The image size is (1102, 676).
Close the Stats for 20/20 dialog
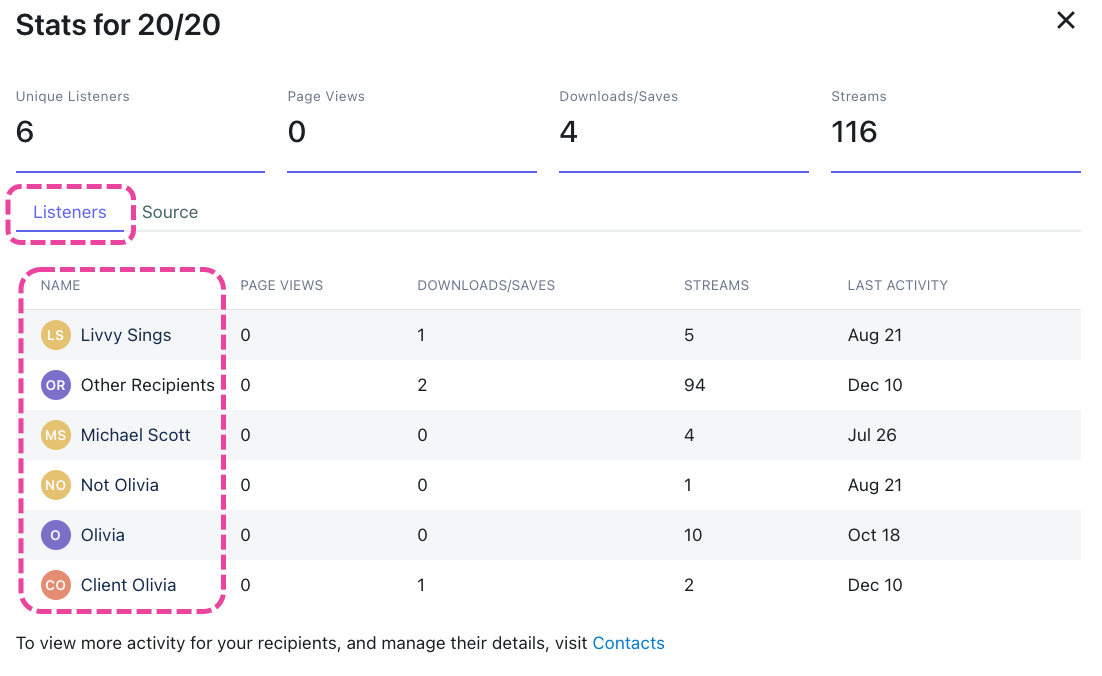coord(1066,21)
